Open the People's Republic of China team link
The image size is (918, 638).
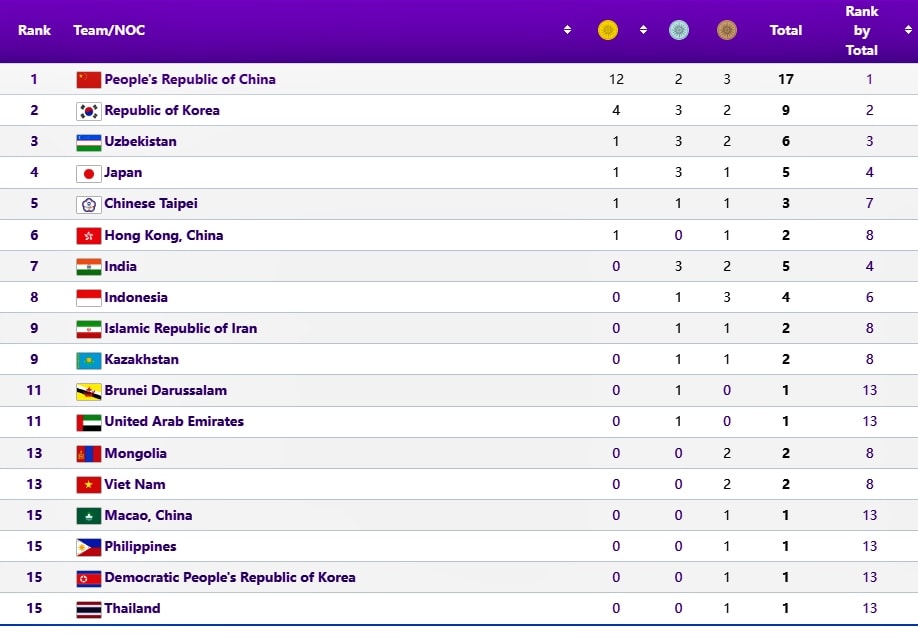coord(190,79)
